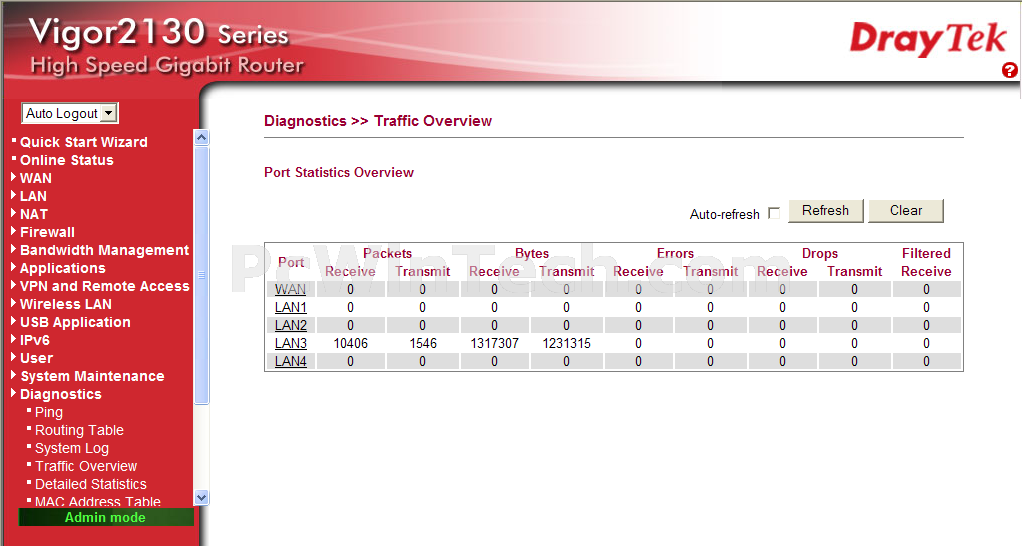
Task: Click the LAN2 port link
Action: point(291,325)
